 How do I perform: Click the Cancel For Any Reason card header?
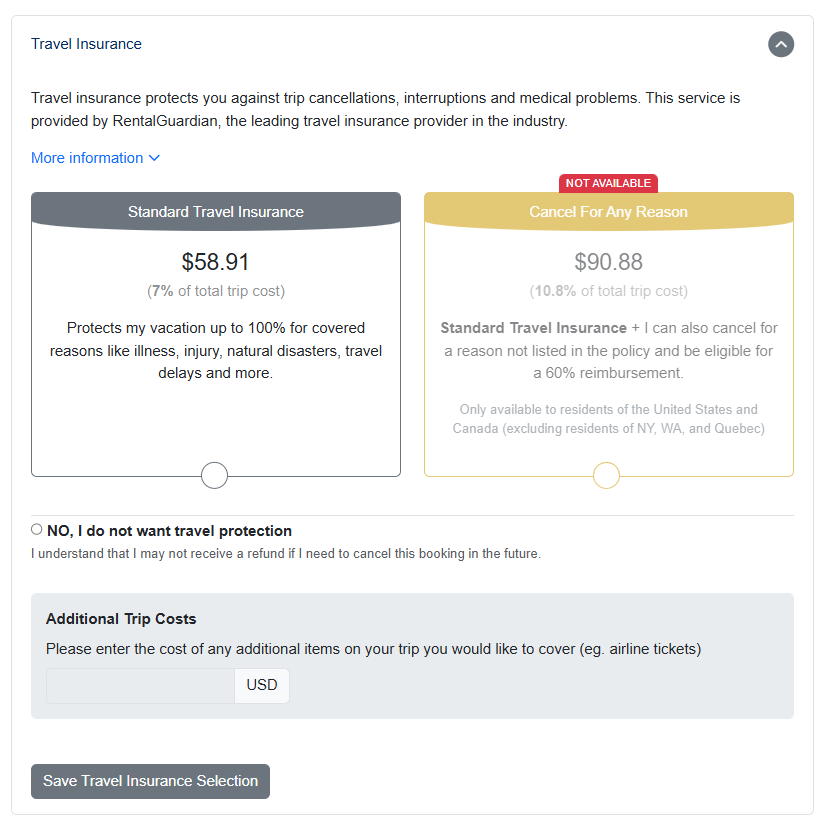(x=608, y=212)
